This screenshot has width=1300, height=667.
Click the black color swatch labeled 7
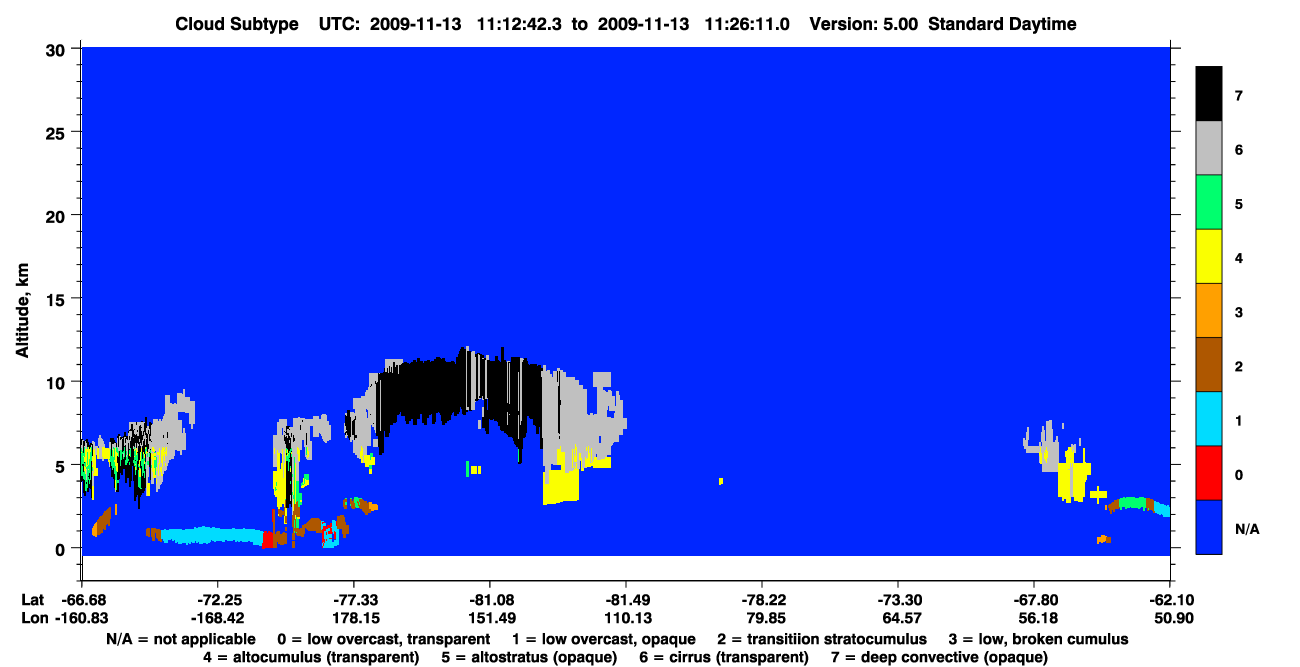1209,94
